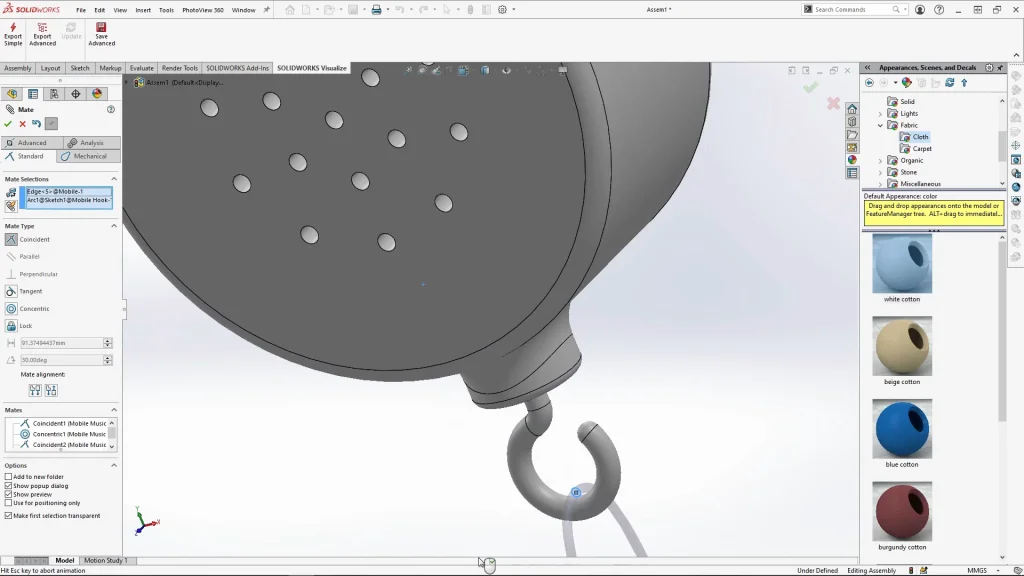Open the Insert menu
Screen dimensions: 1024x576
click(143, 10)
